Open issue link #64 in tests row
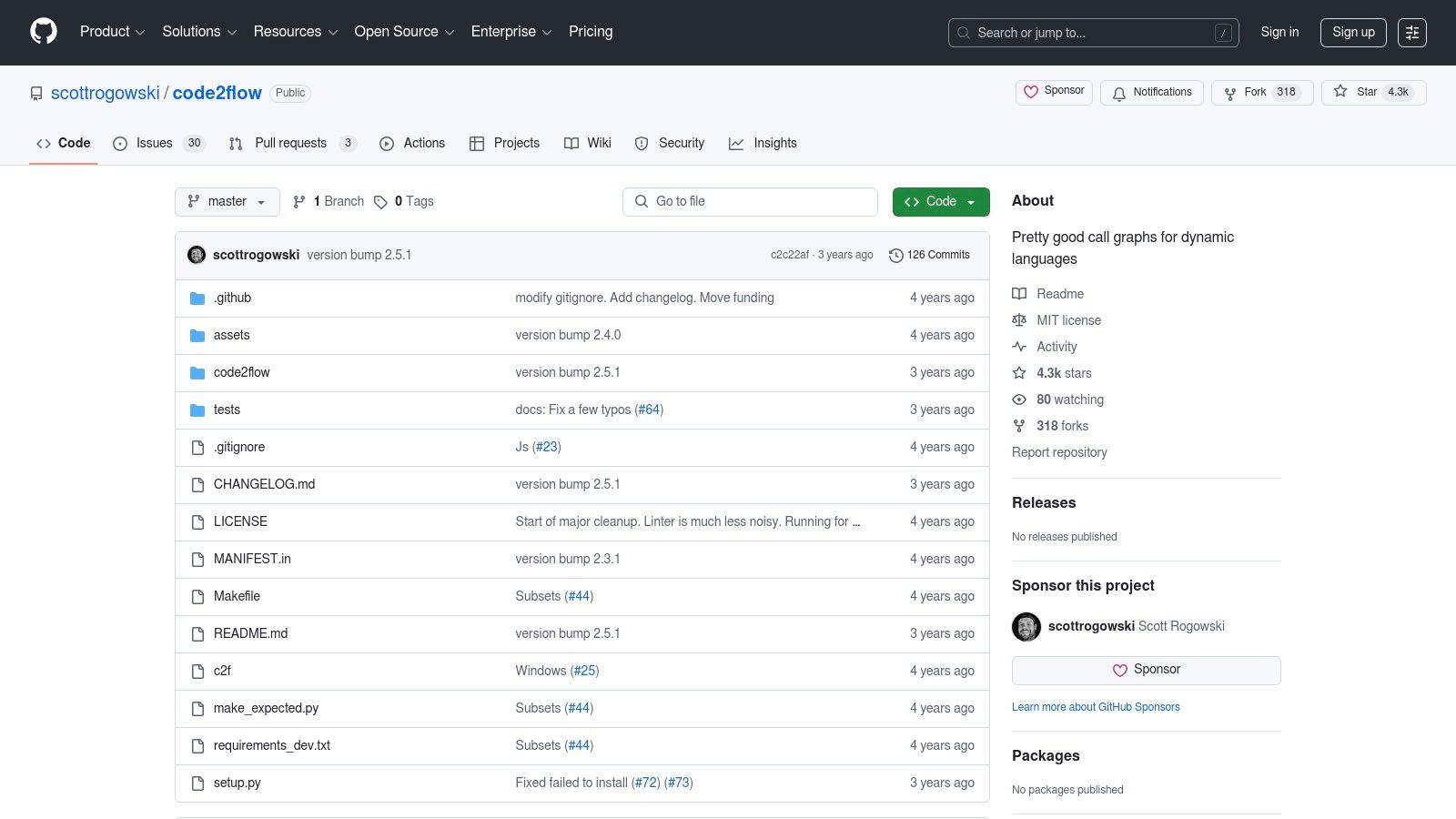Image resolution: width=1456 pixels, height=819 pixels. 649,410
